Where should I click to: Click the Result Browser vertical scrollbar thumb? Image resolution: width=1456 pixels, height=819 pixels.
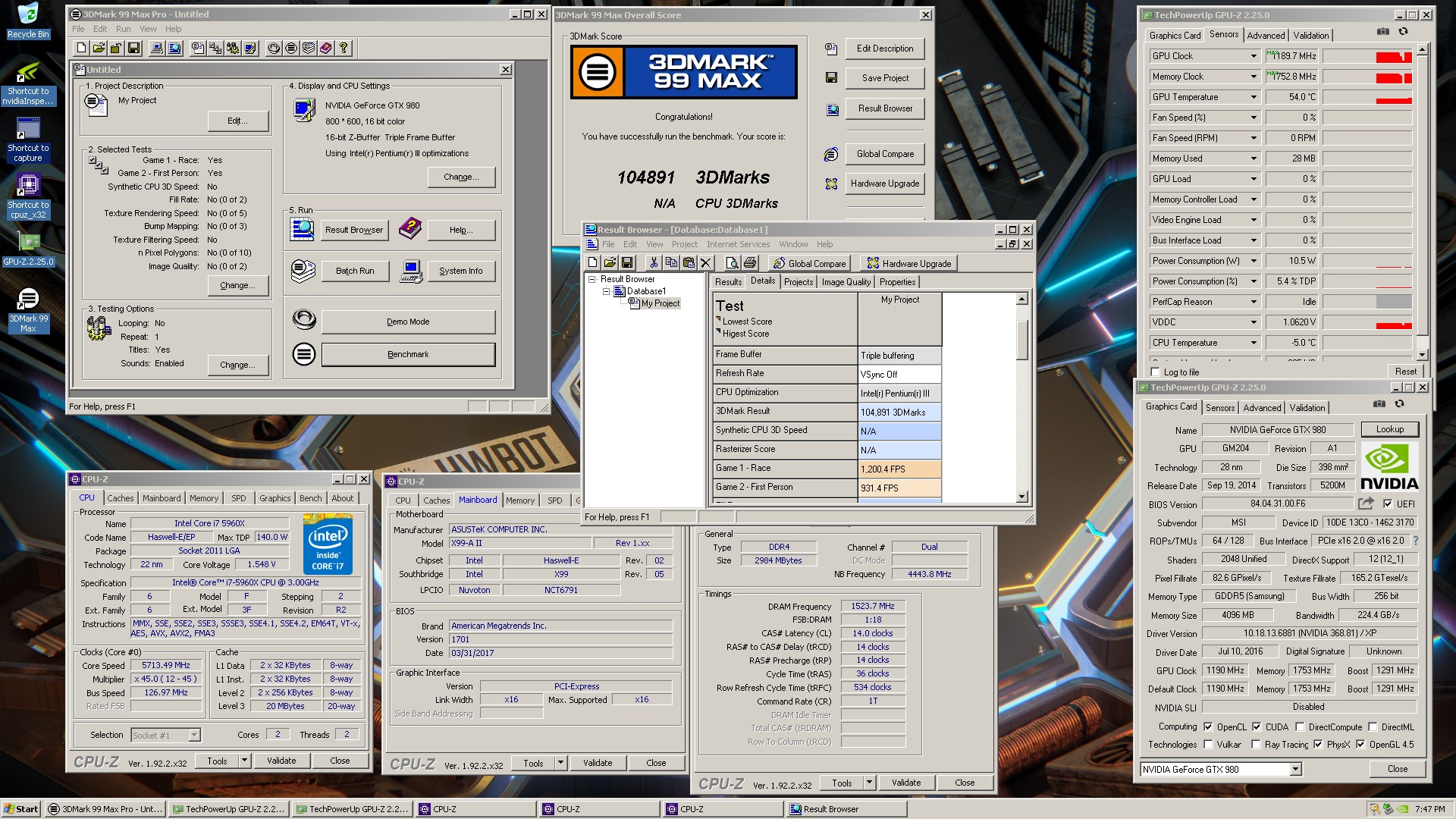tap(1021, 340)
